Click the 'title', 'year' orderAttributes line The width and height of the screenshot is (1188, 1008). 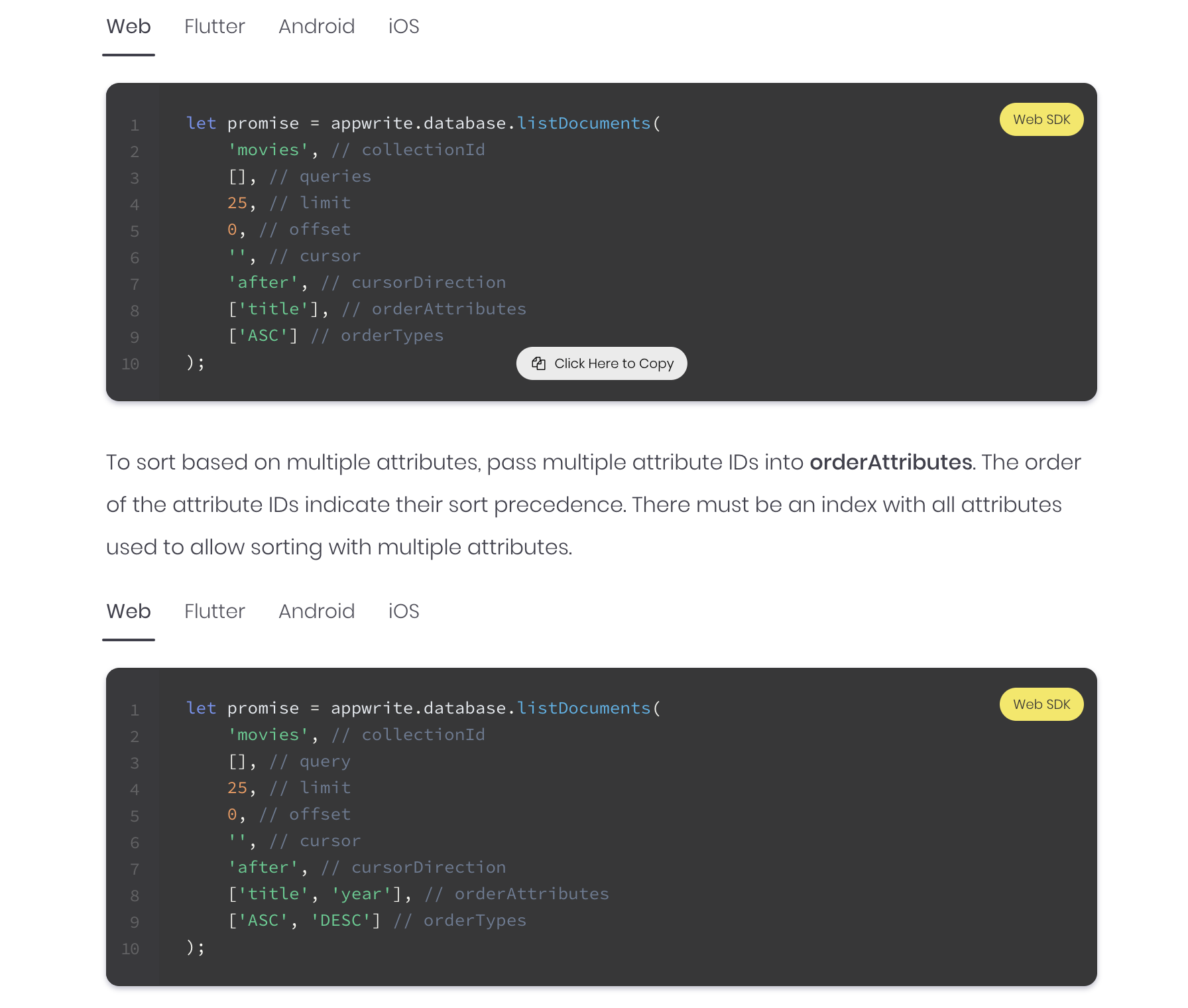(x=418, y=894)
